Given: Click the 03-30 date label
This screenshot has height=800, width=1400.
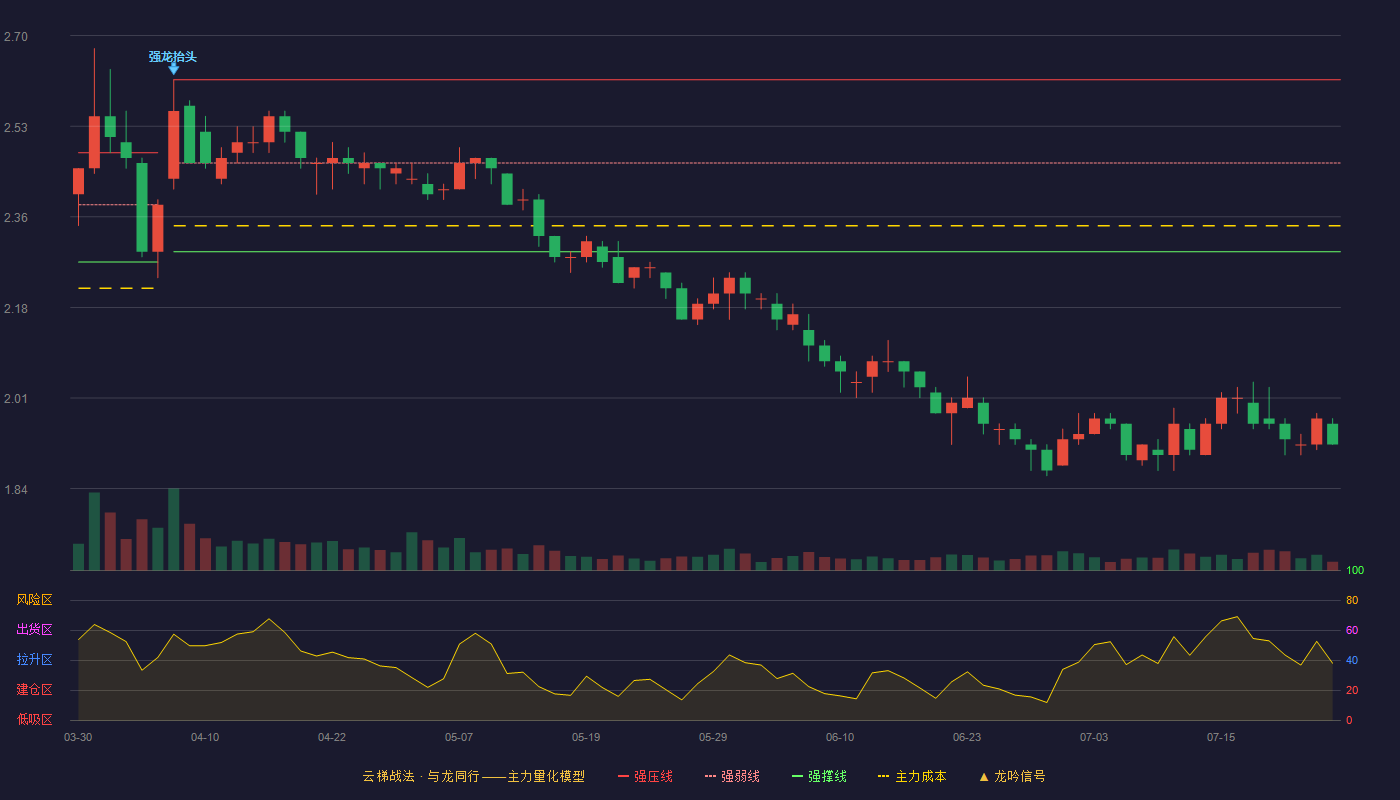Looking at the screenshot, I should tap(78, 737).
